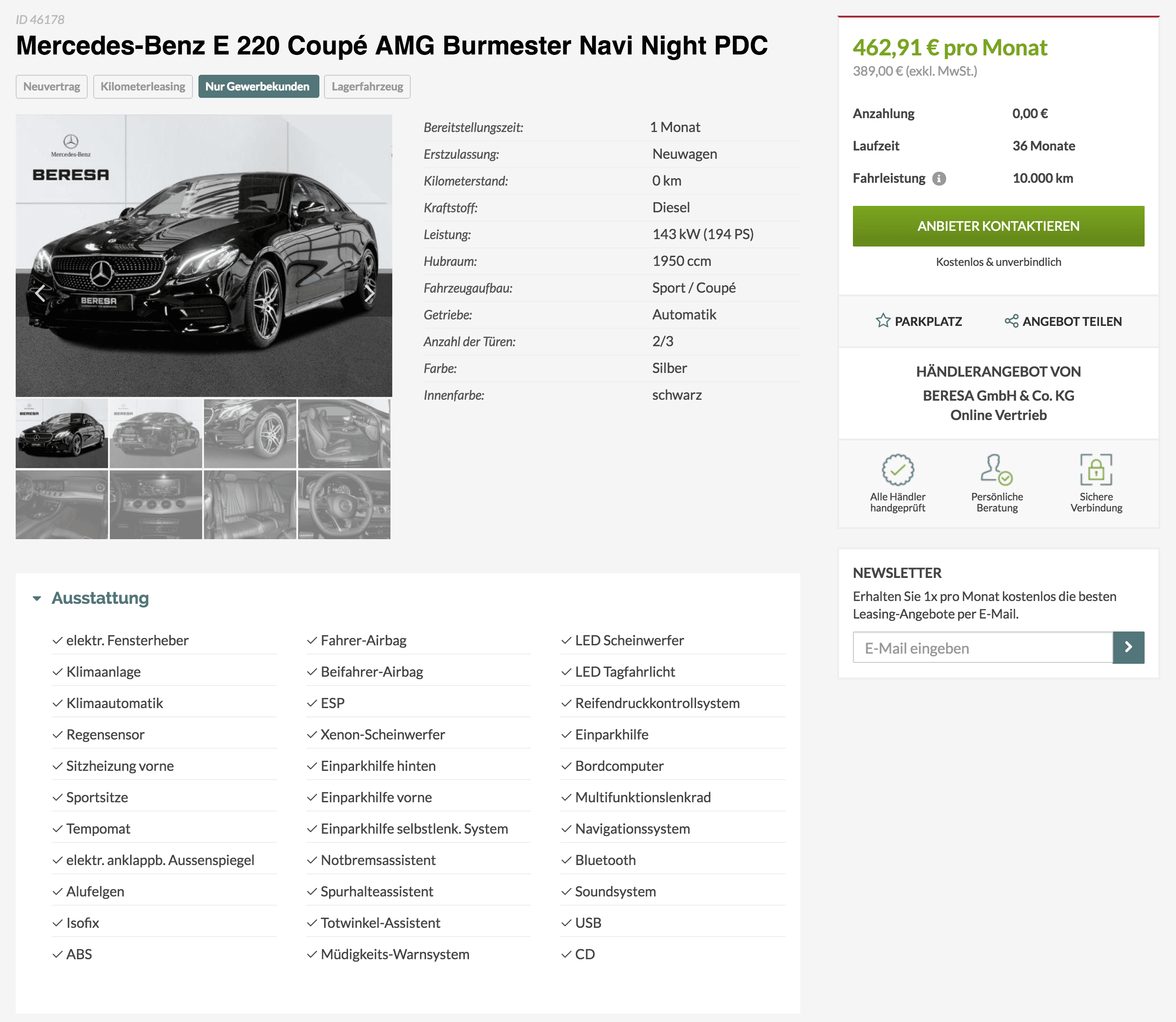Click the Einparkhilfe selbstlenk. System row
The width and height of the screenshot is (1176, 1022).
(x=418, y=829)
